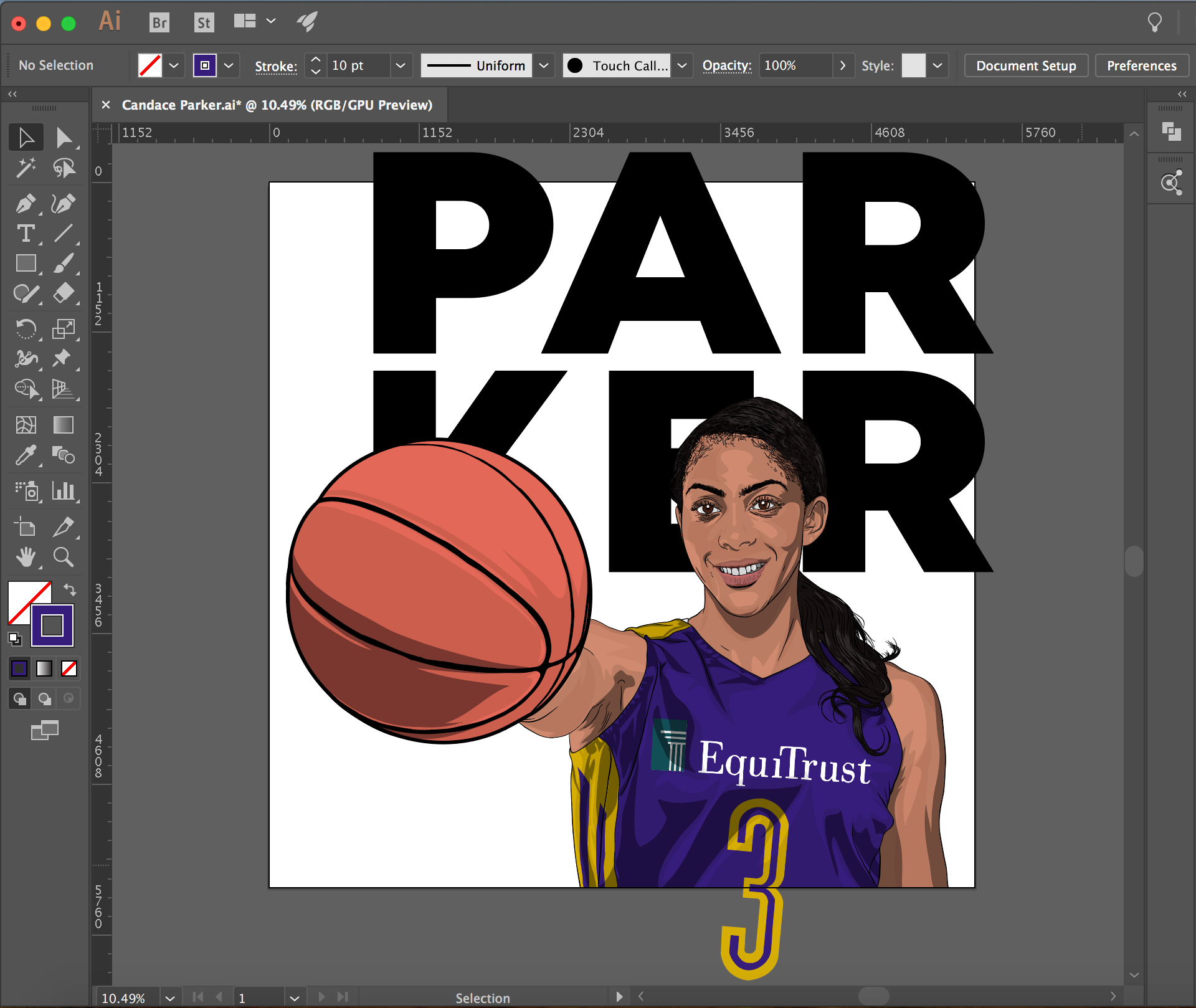Open stroke color dropdown in control bar
Image resolution: width=1196 pixels, height=1008 pixels.
229,65
